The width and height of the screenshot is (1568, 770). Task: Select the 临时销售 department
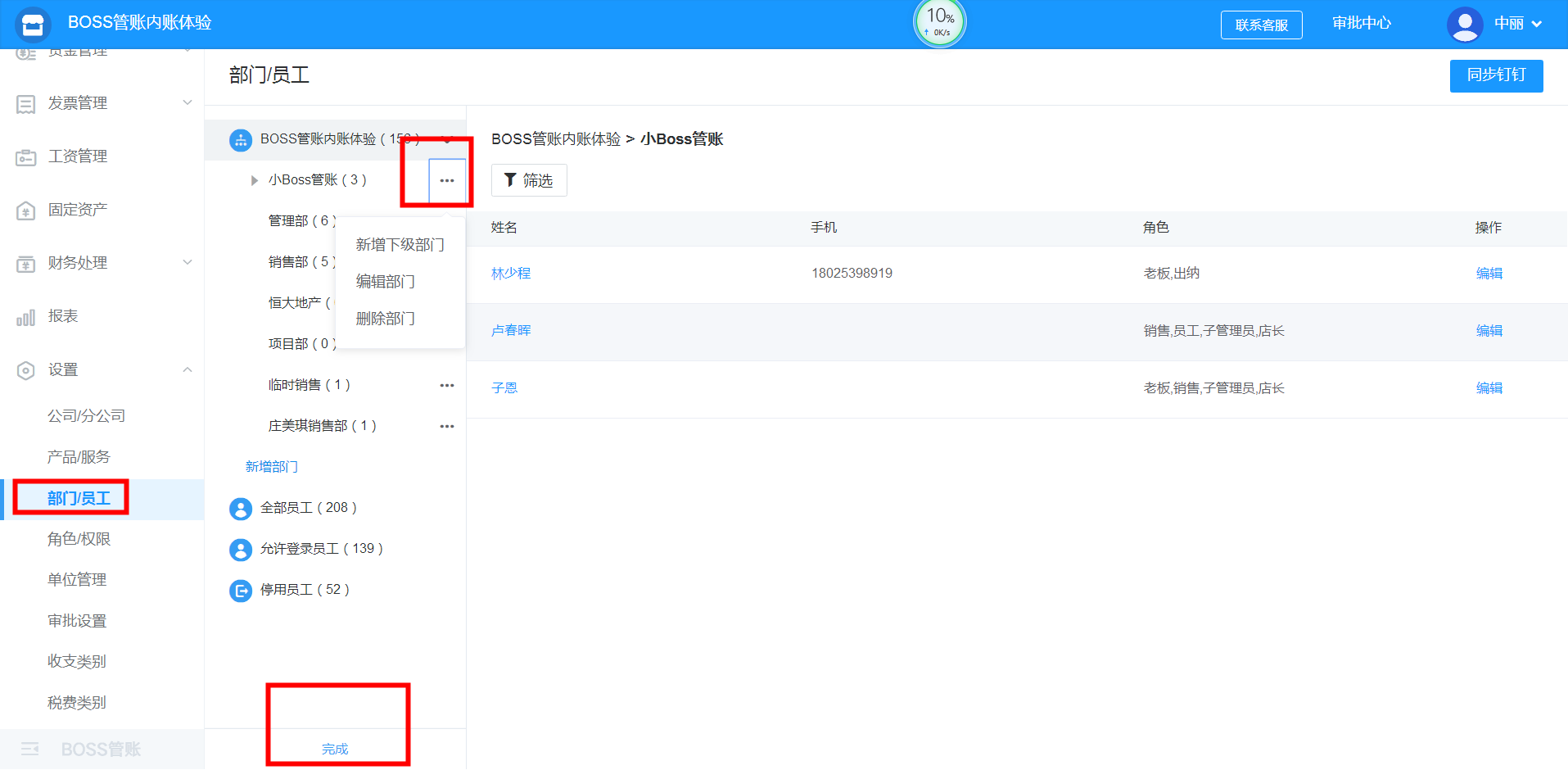pos(310,385)
